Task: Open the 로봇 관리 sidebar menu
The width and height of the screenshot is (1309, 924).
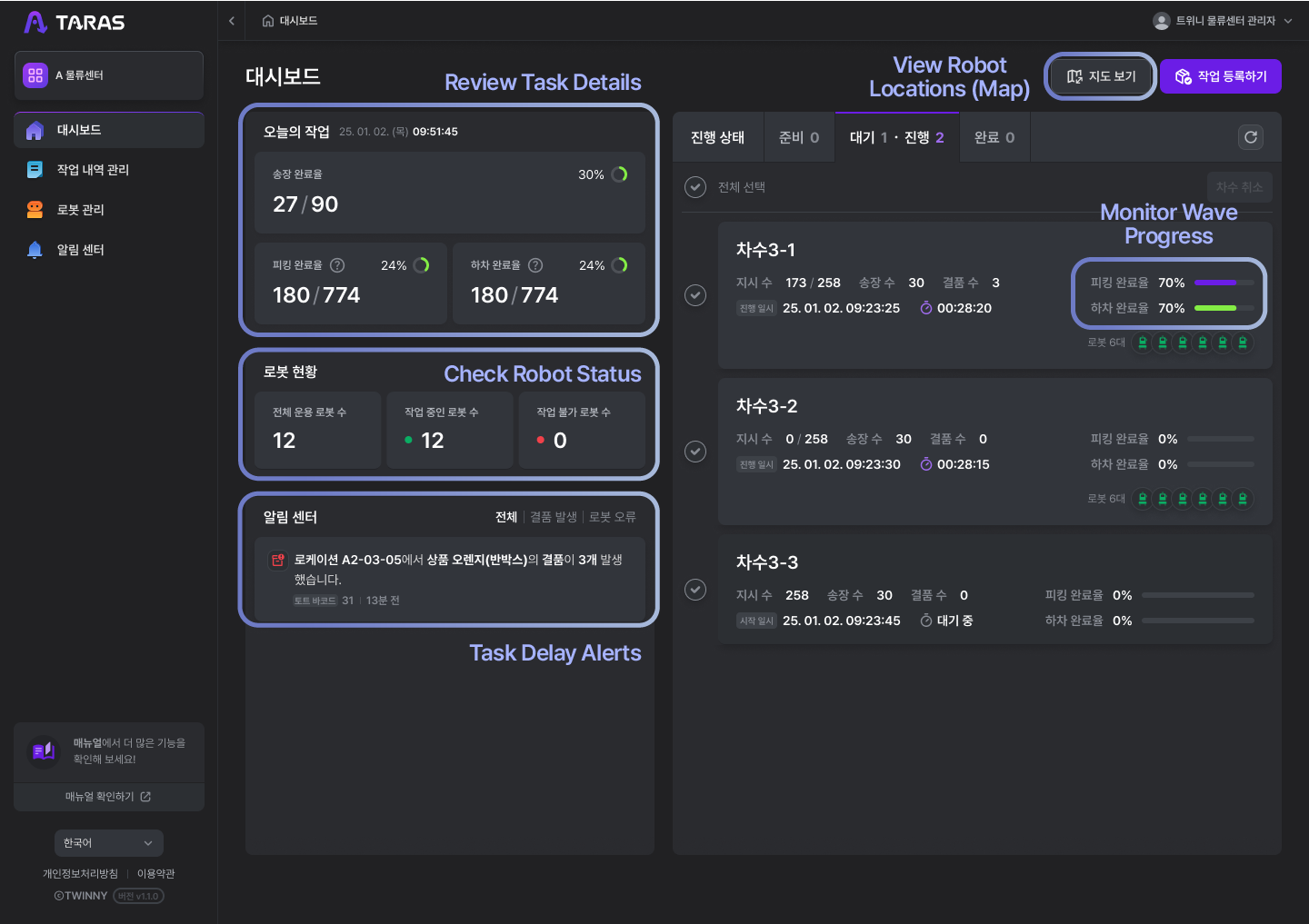Action: click(x=109, y=210)
